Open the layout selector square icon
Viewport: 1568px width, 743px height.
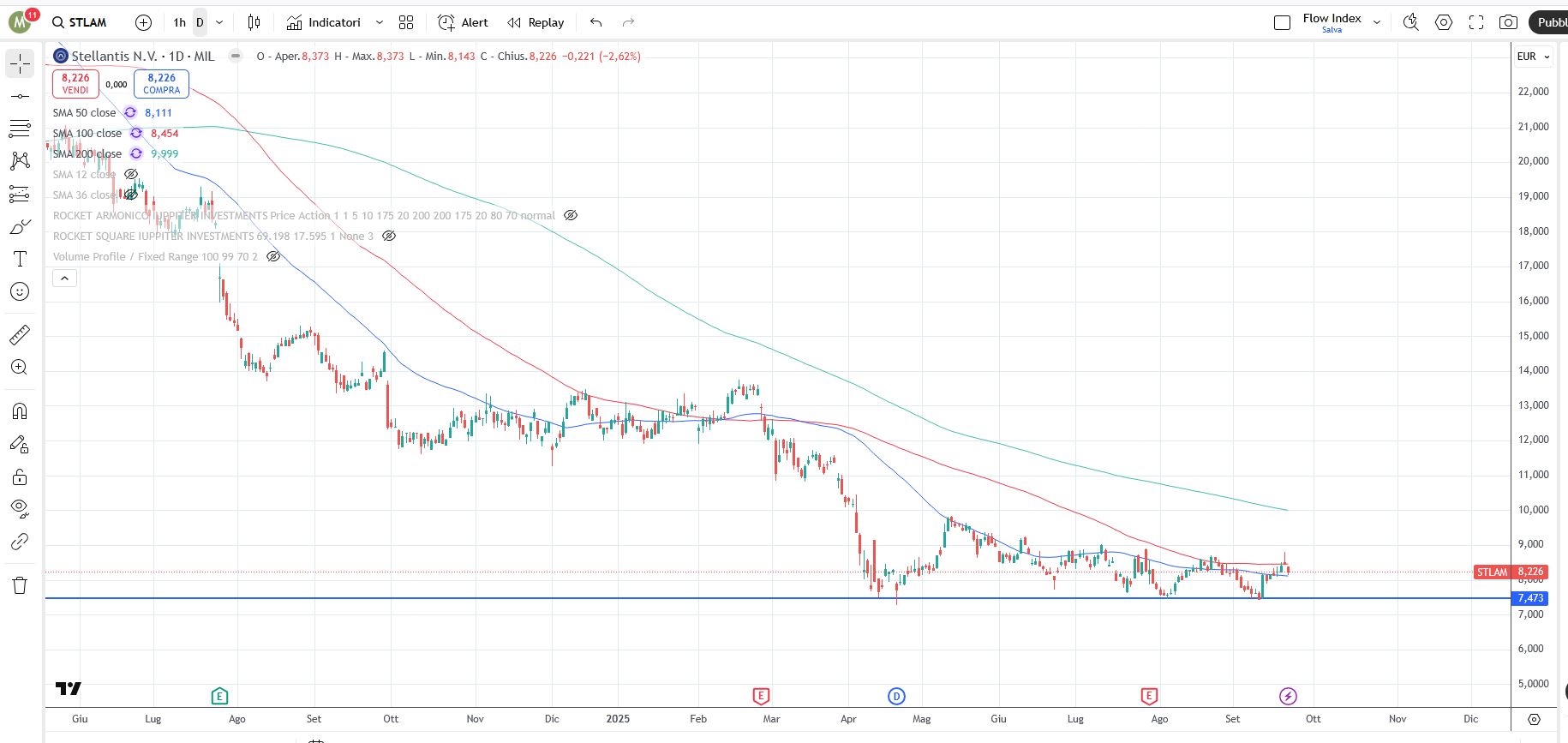pos(1282,22)
